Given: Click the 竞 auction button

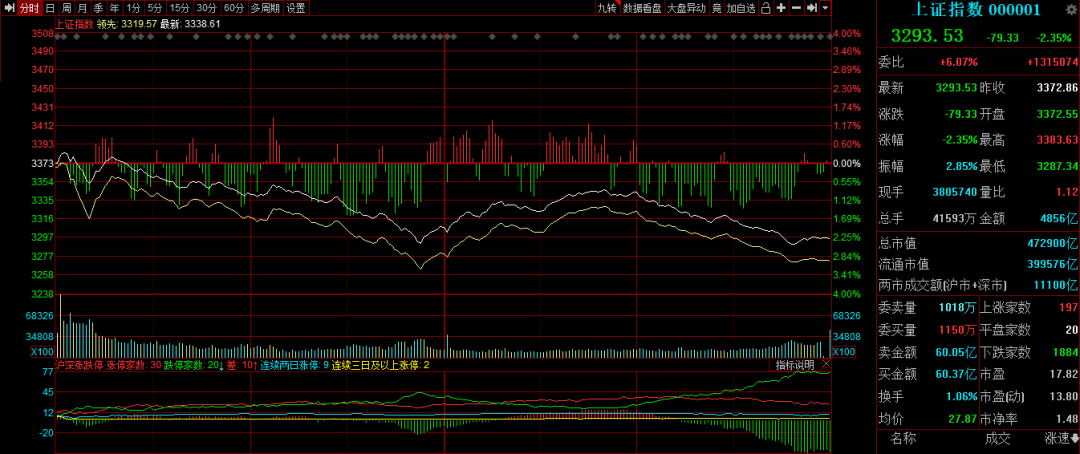Looking at the screenshot, I should 716,8.
